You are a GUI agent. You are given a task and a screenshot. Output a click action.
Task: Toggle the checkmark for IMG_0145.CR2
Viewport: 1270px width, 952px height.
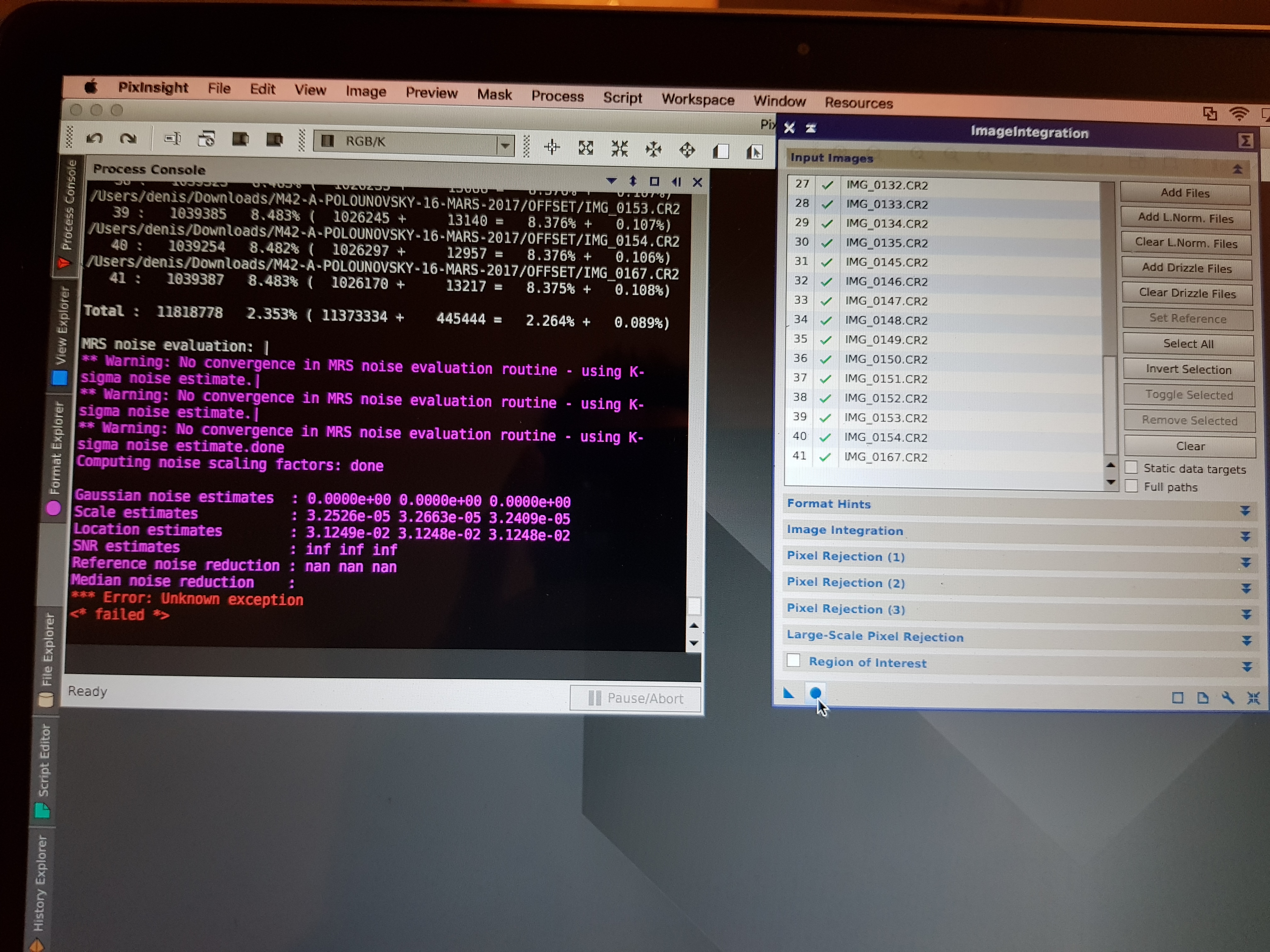point(827,262)
